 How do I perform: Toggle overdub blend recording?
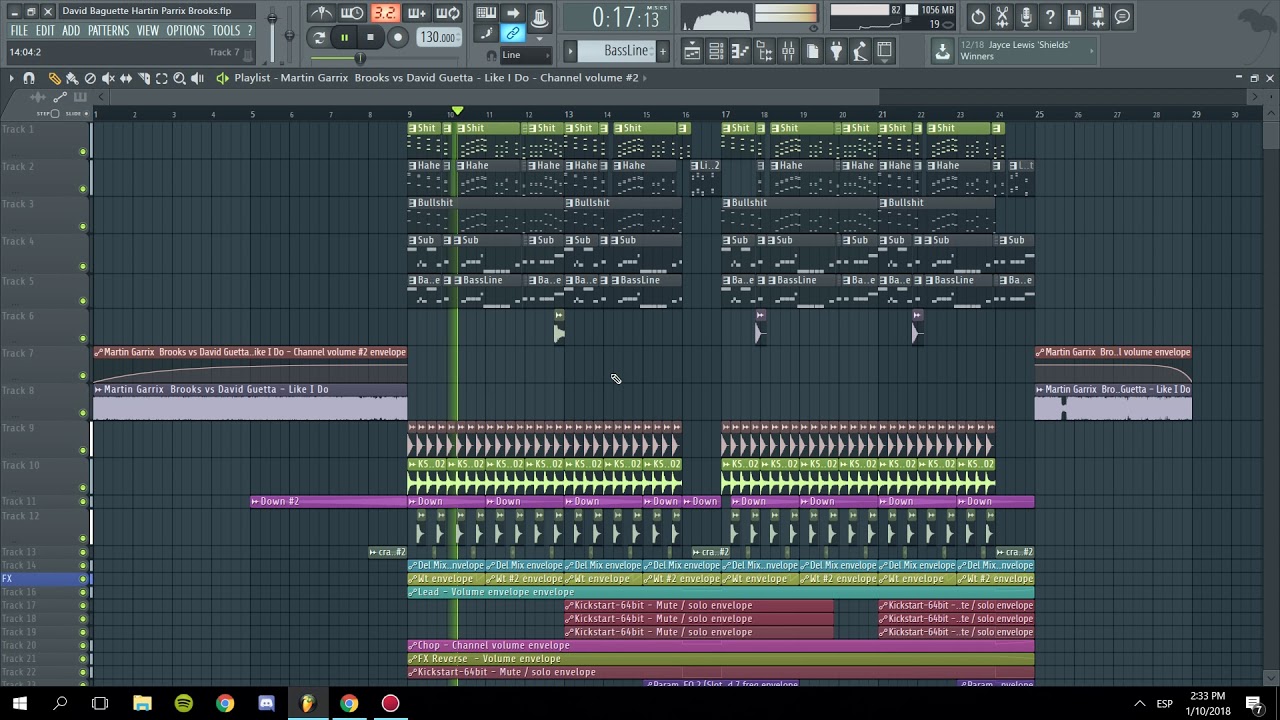[x=416, y=13]
